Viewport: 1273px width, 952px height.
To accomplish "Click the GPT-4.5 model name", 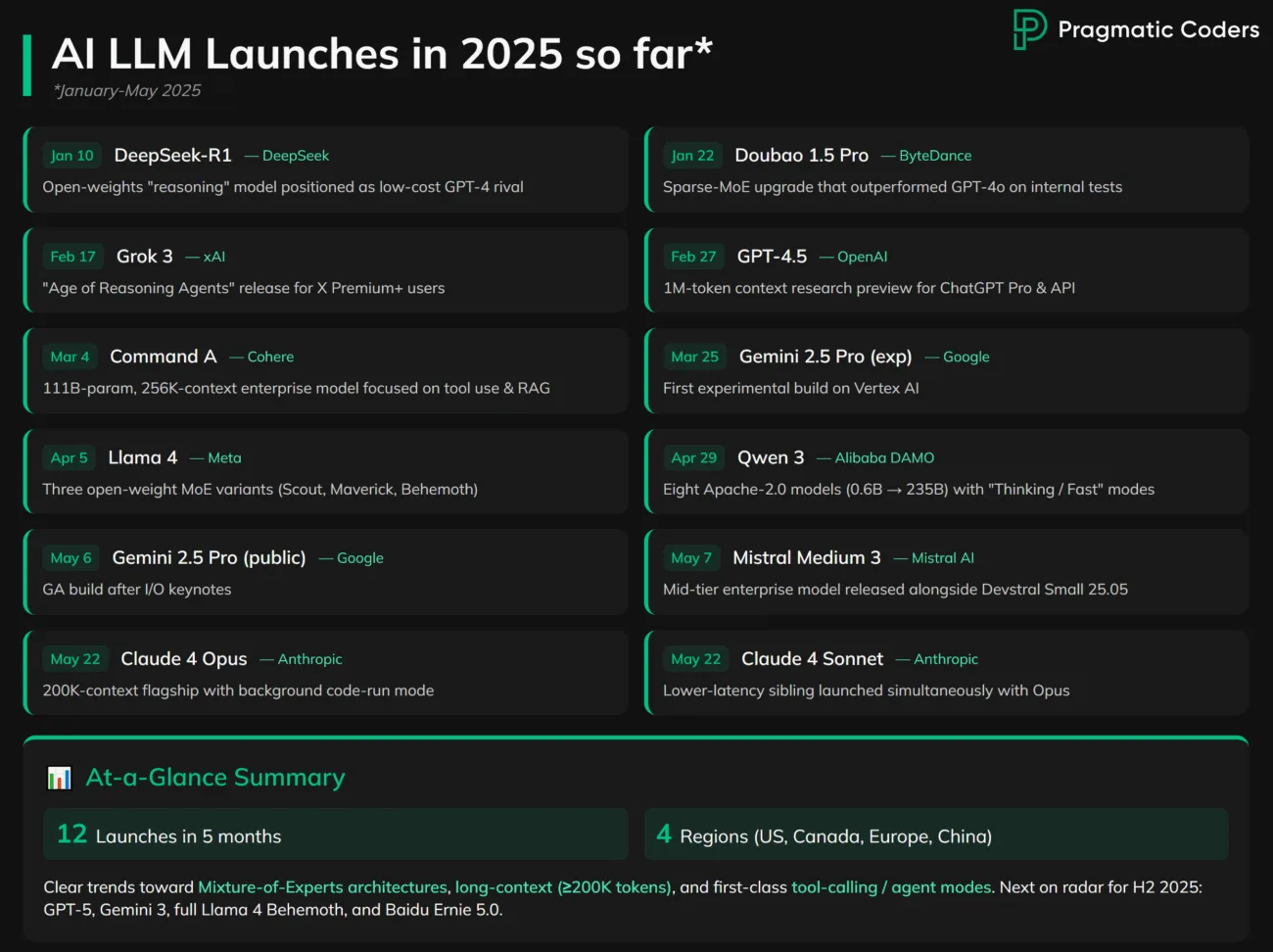I will click(772, 256).
